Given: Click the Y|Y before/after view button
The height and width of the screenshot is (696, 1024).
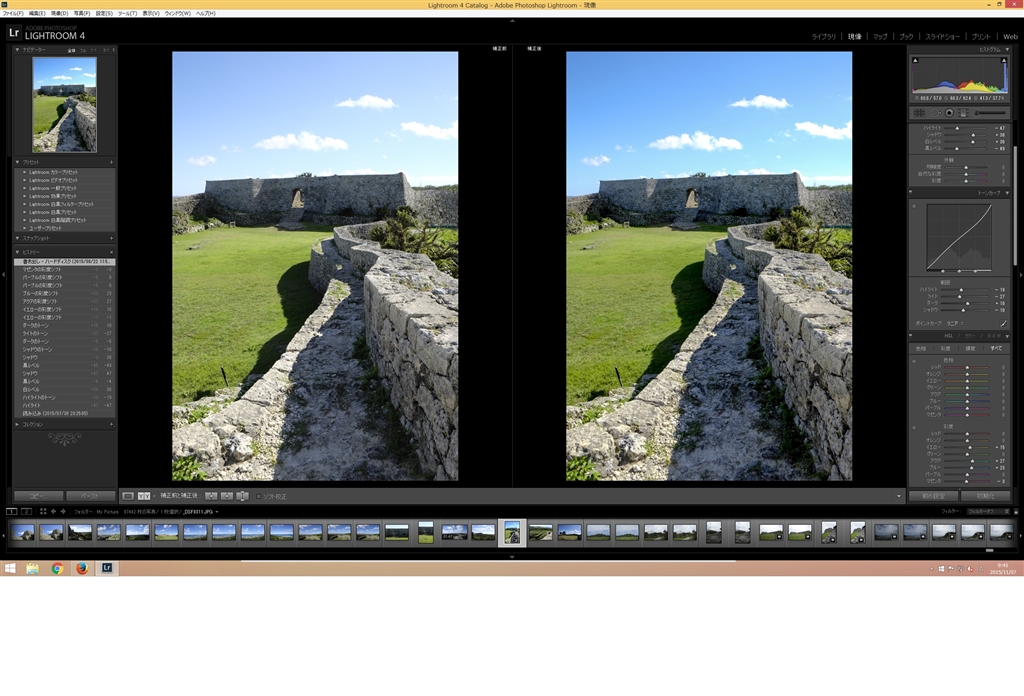Looking at the screenshot, I should click(x=144, y=496).
